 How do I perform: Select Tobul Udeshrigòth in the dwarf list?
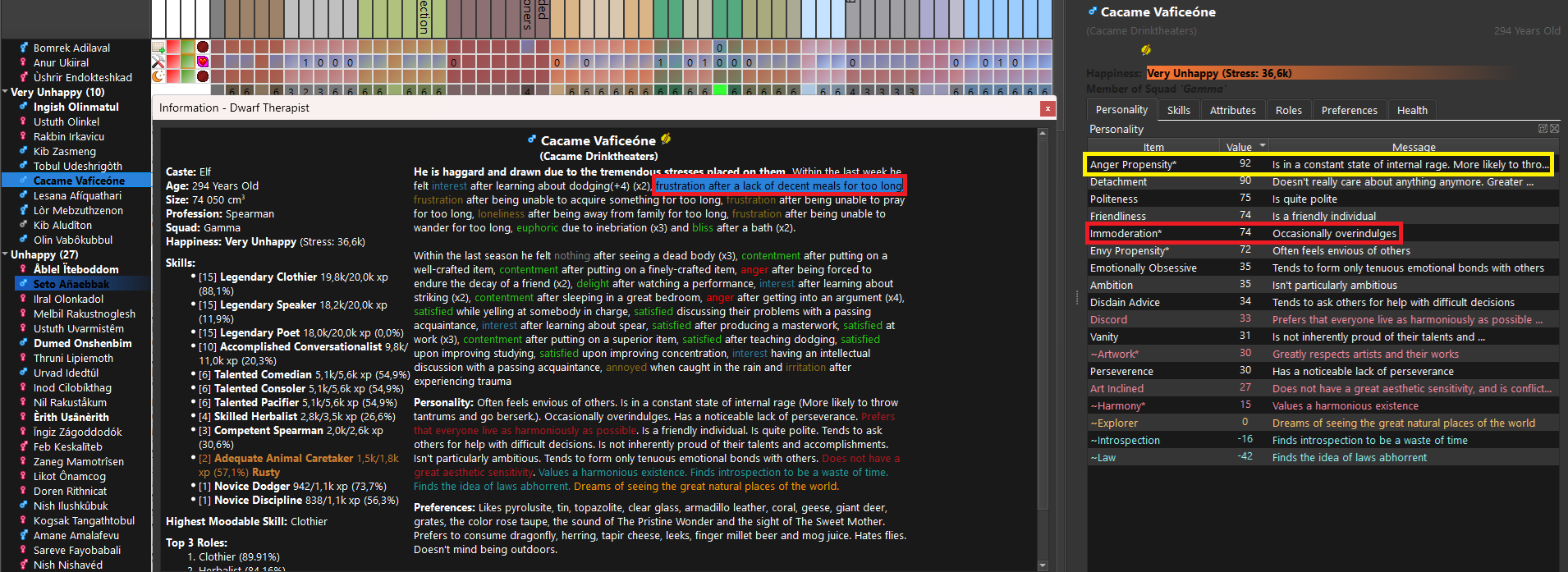pyautogui.click(x=78, y=166)
